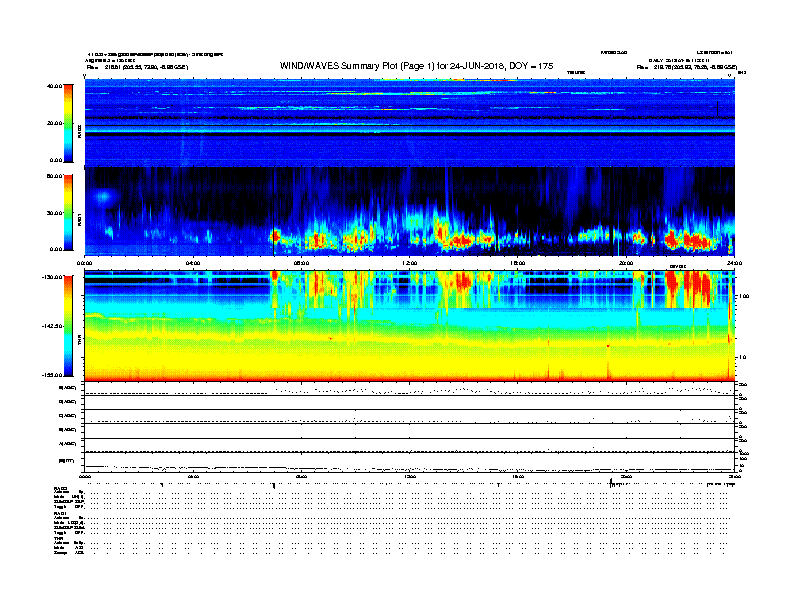Click the 20.00 label on RAD2 scale
The width and height of the screenshot is (792, 612).
click(x=54, y=123)
